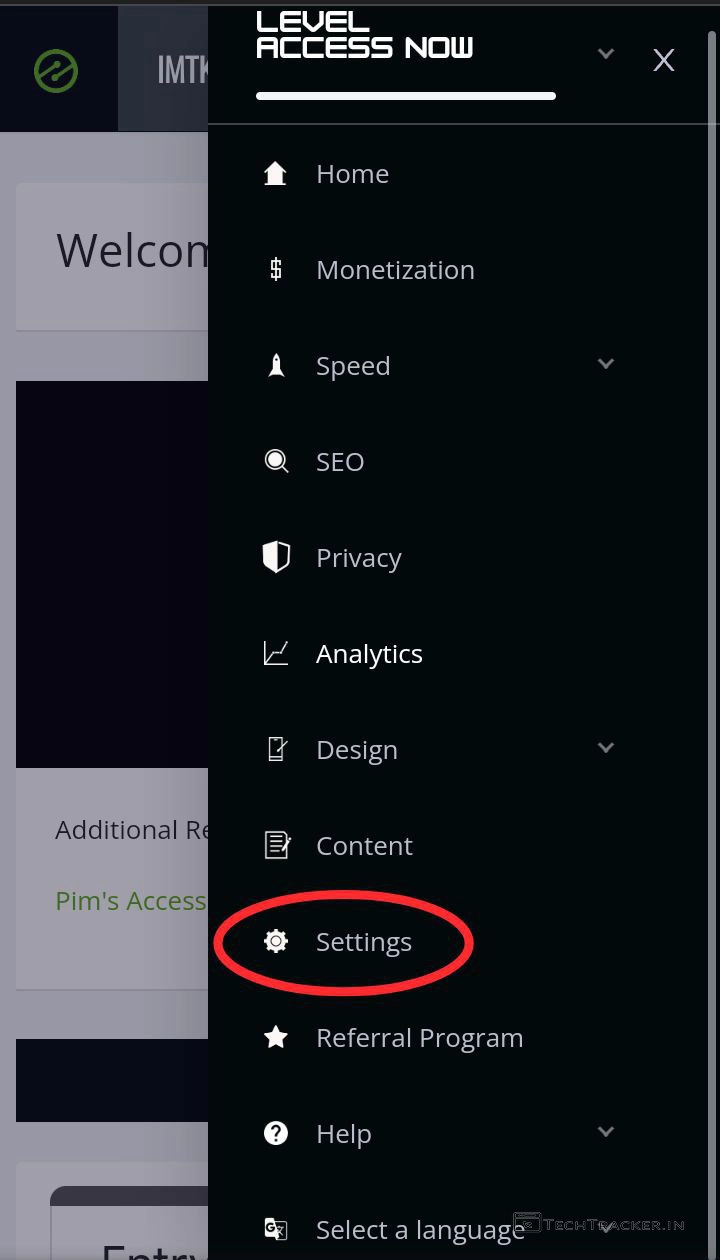Screen dimensions: 720x1260
Task: Open the Content menu item
Action: click(364, 846)
